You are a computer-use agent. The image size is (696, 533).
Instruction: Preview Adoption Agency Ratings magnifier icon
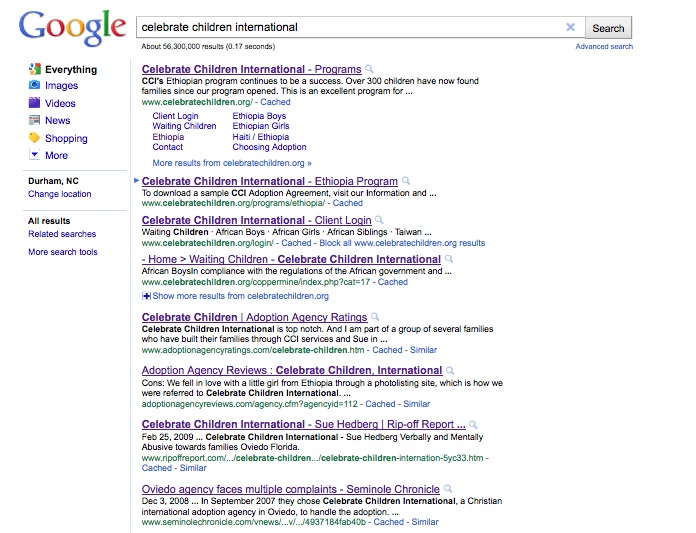[x=375, y=317]
